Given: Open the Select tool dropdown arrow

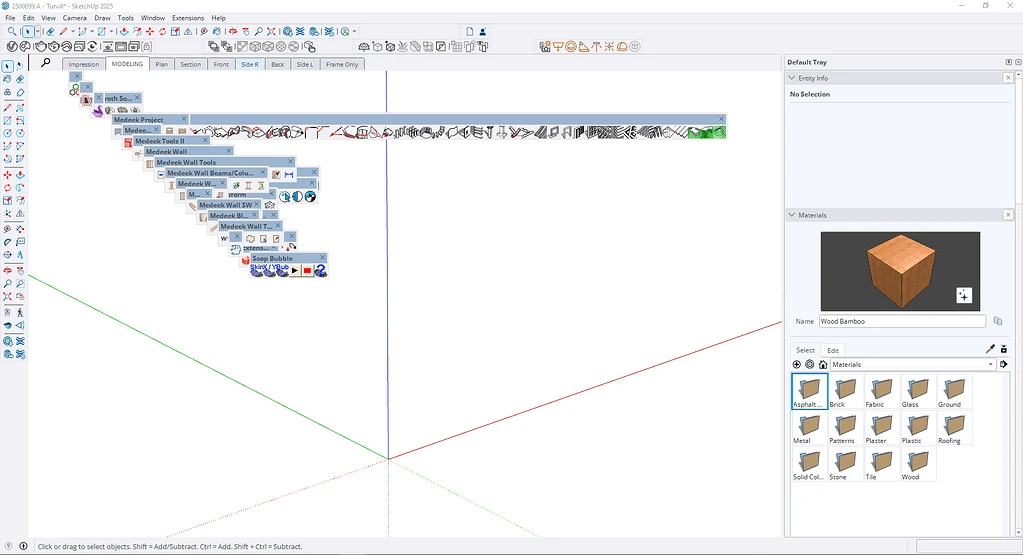Looking at the screenshot, I should click(37, 31).
